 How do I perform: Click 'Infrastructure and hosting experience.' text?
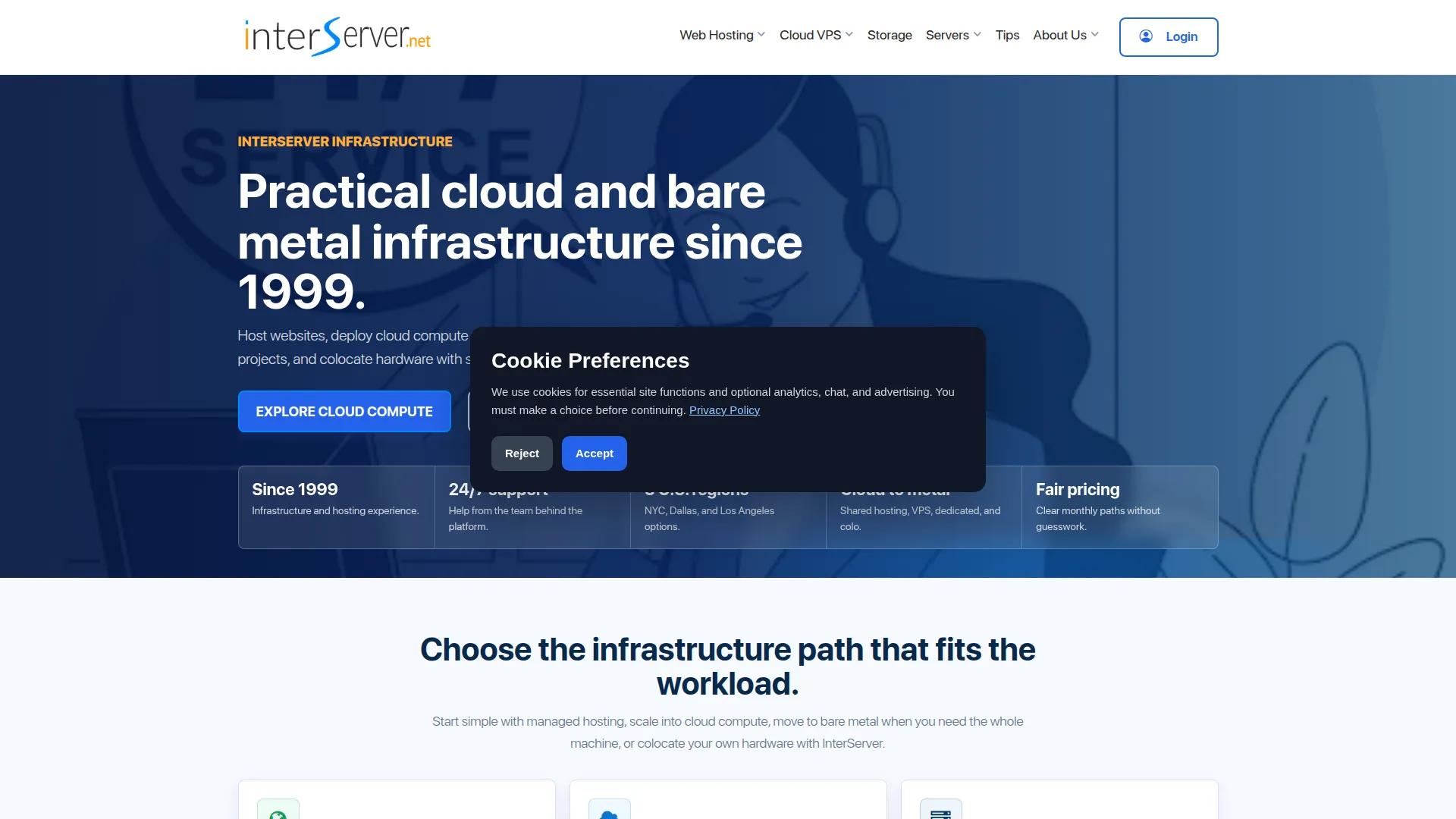pyautogui.click(x=335, y=510)
